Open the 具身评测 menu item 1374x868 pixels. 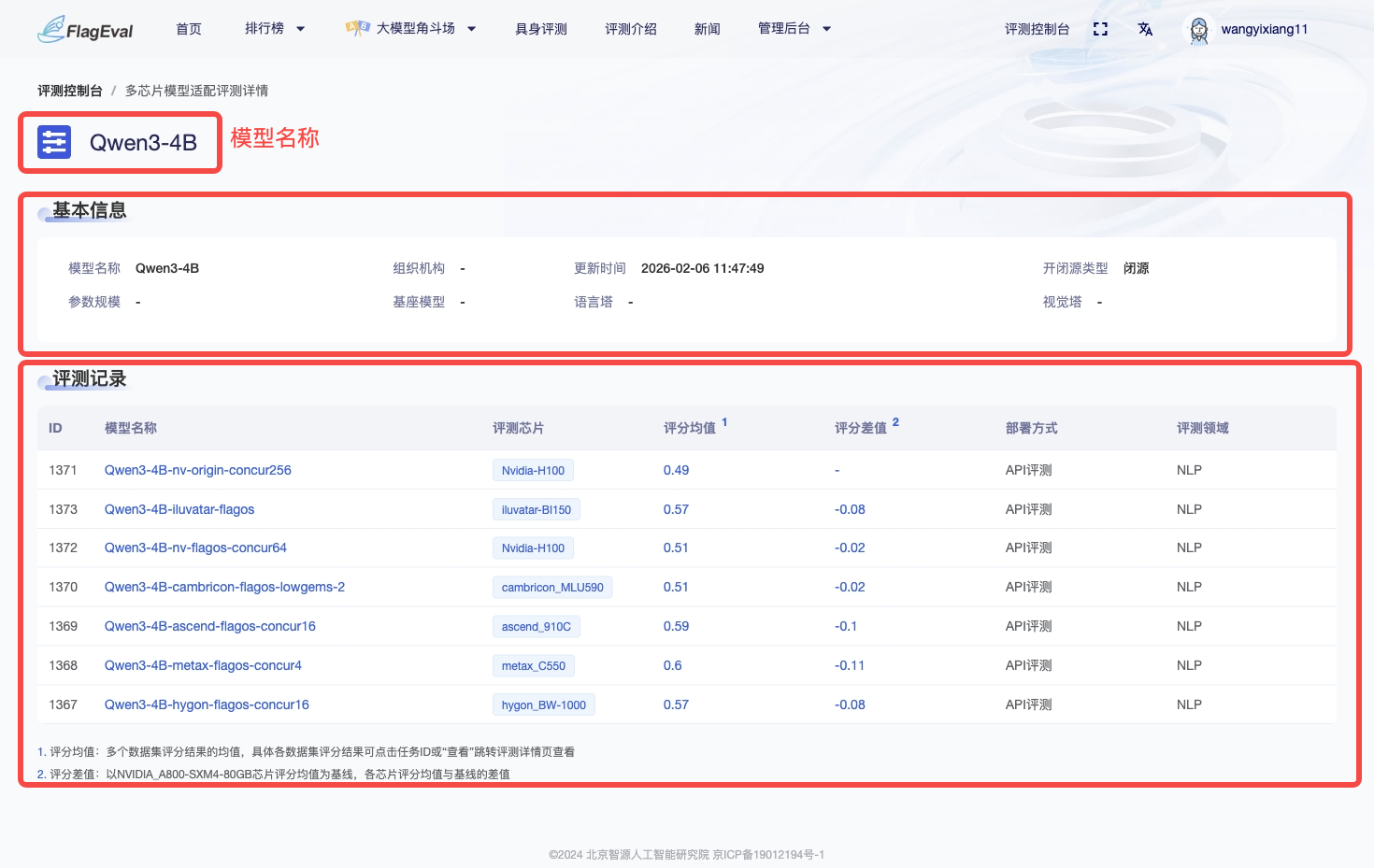539,28
